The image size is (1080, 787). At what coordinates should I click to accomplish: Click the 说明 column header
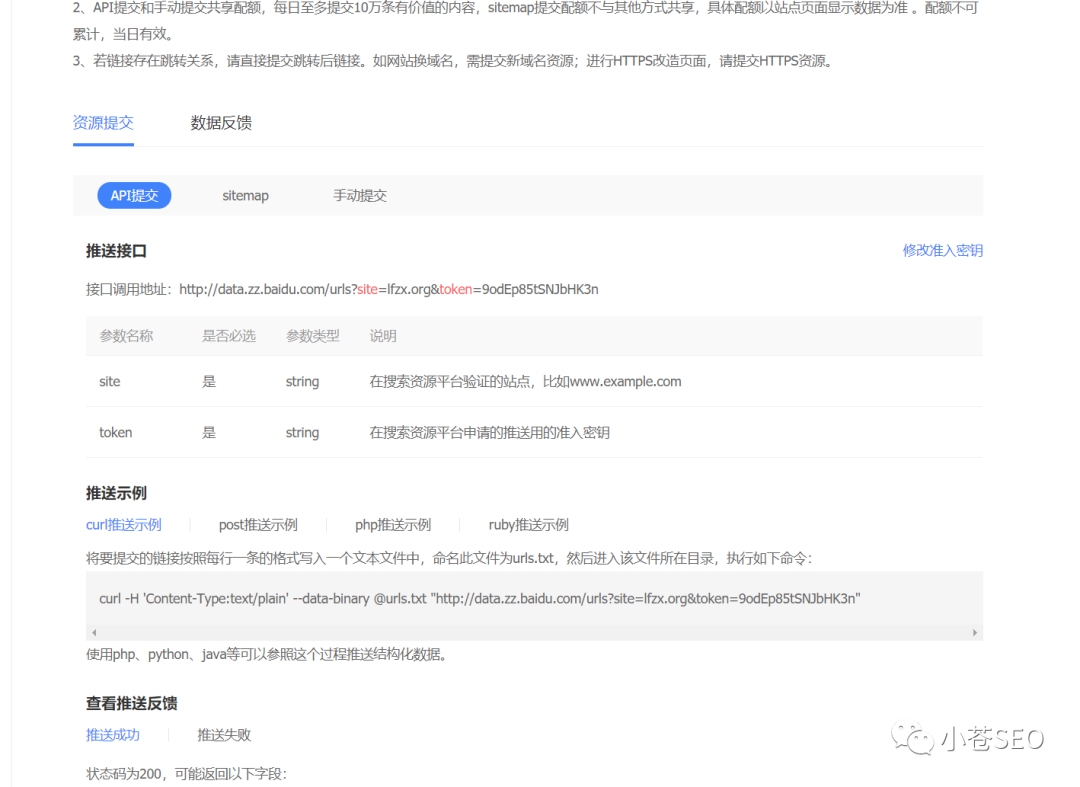(x=383, y=336)
